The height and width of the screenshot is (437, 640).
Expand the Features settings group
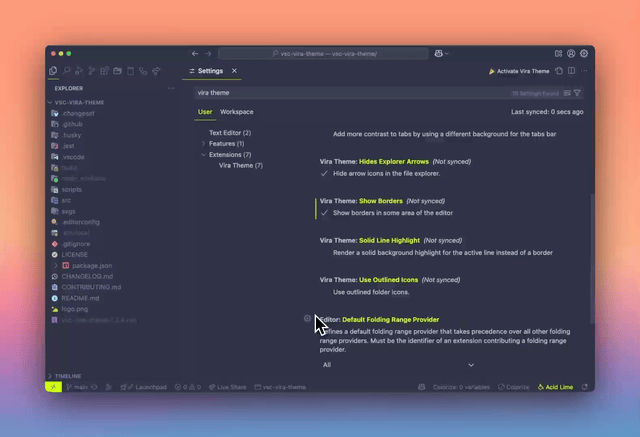(x=203, y=144)
